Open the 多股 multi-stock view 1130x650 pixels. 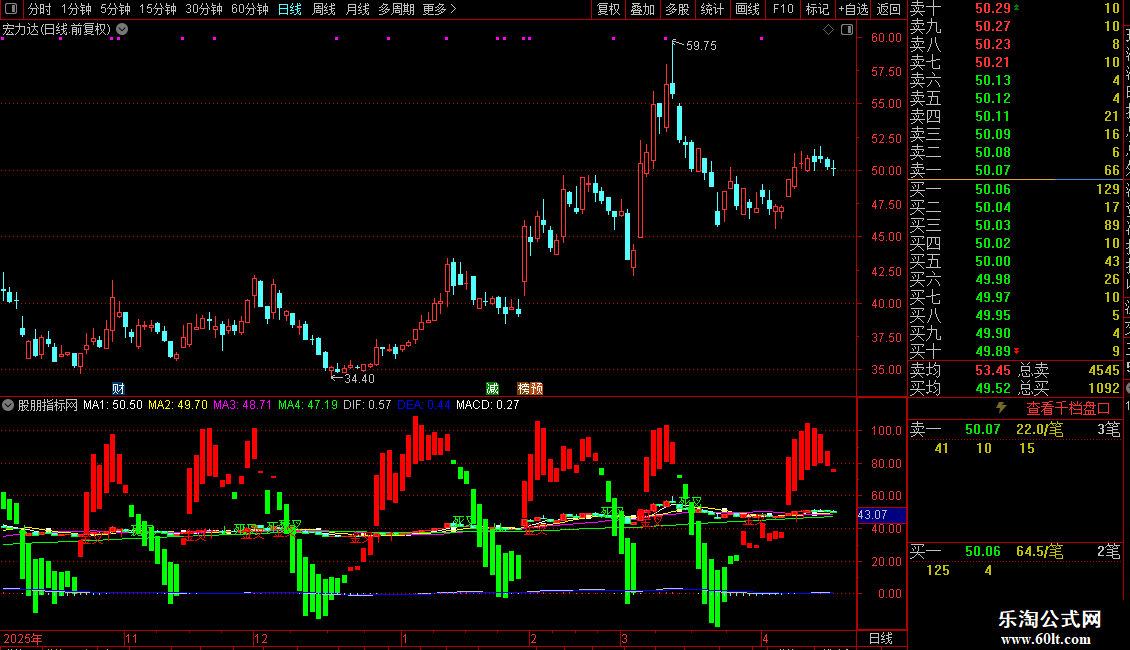[x=677, y=9]
